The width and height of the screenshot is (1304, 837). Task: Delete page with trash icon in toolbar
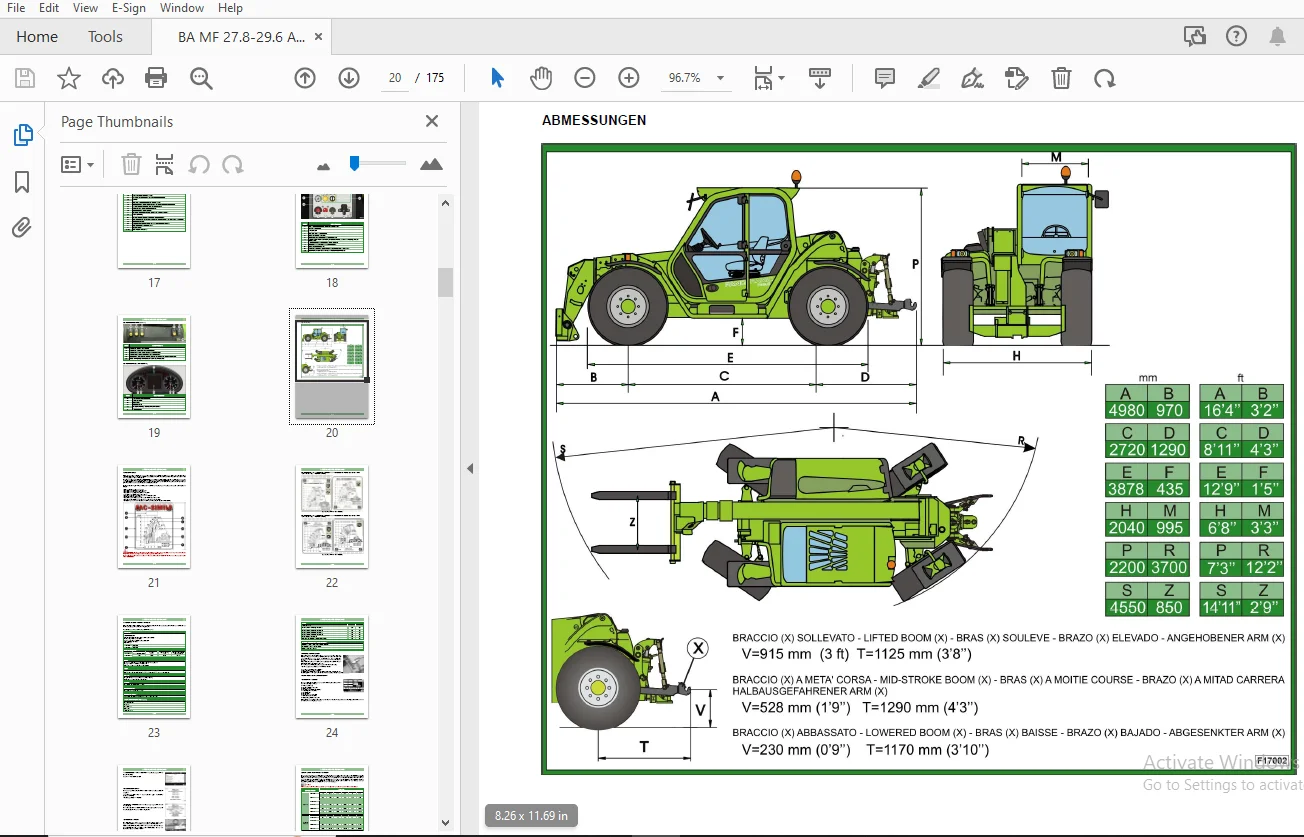click(x=1061, y=78)
